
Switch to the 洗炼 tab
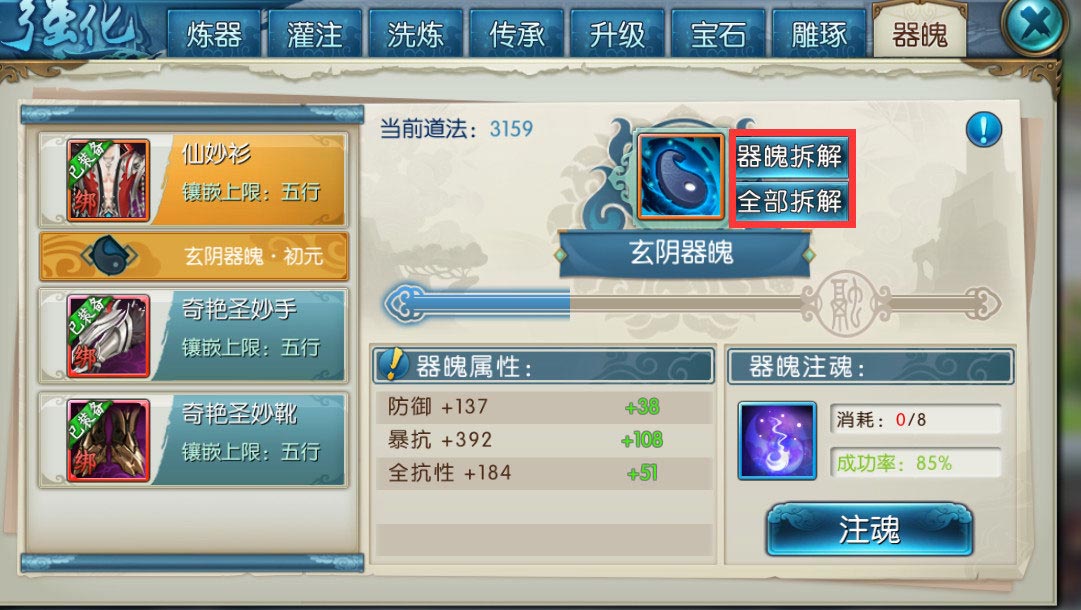tap(415, 34)
